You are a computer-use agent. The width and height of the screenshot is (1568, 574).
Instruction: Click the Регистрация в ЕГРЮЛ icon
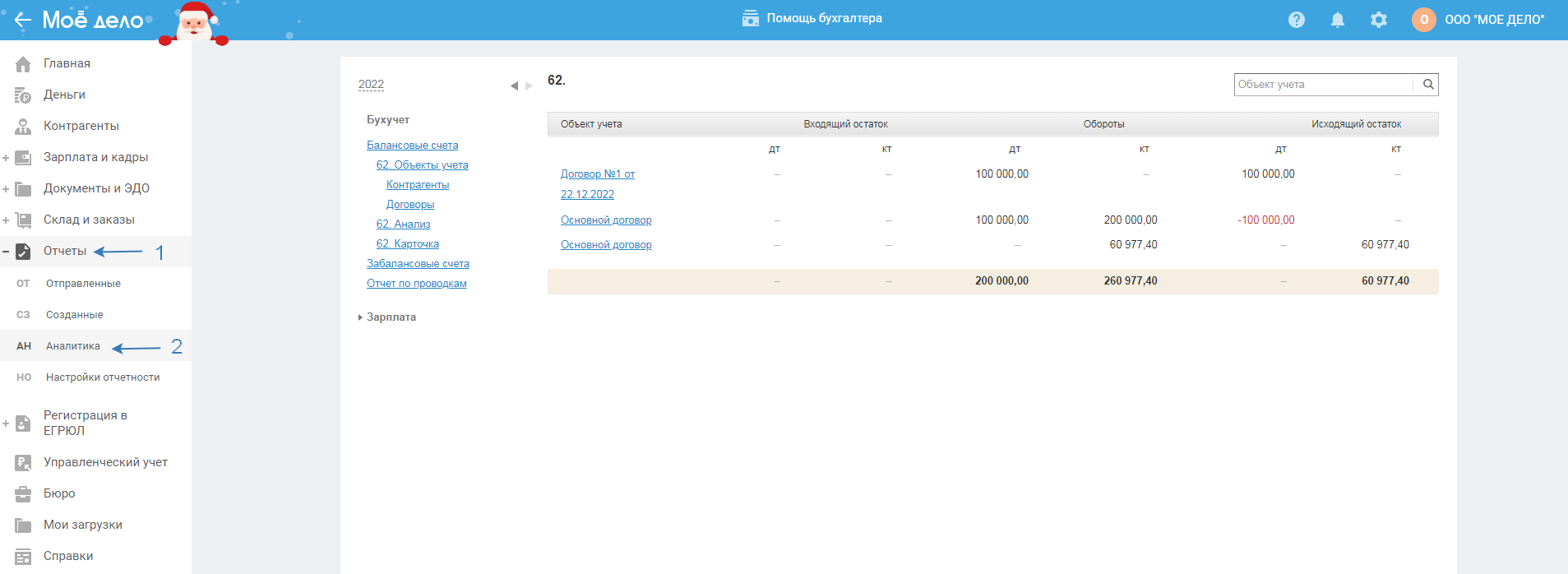click(23, 424)
